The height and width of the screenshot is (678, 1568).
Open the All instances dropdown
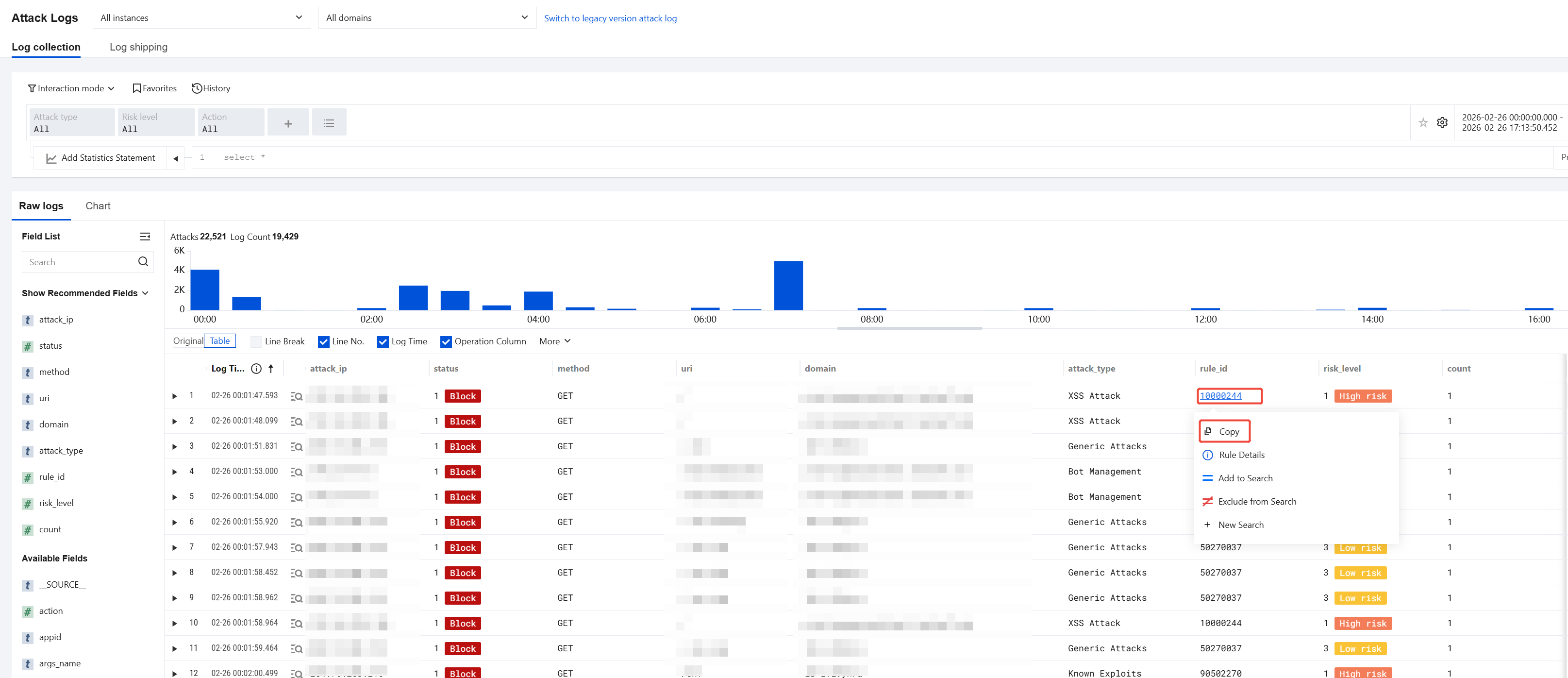point(201,17)
